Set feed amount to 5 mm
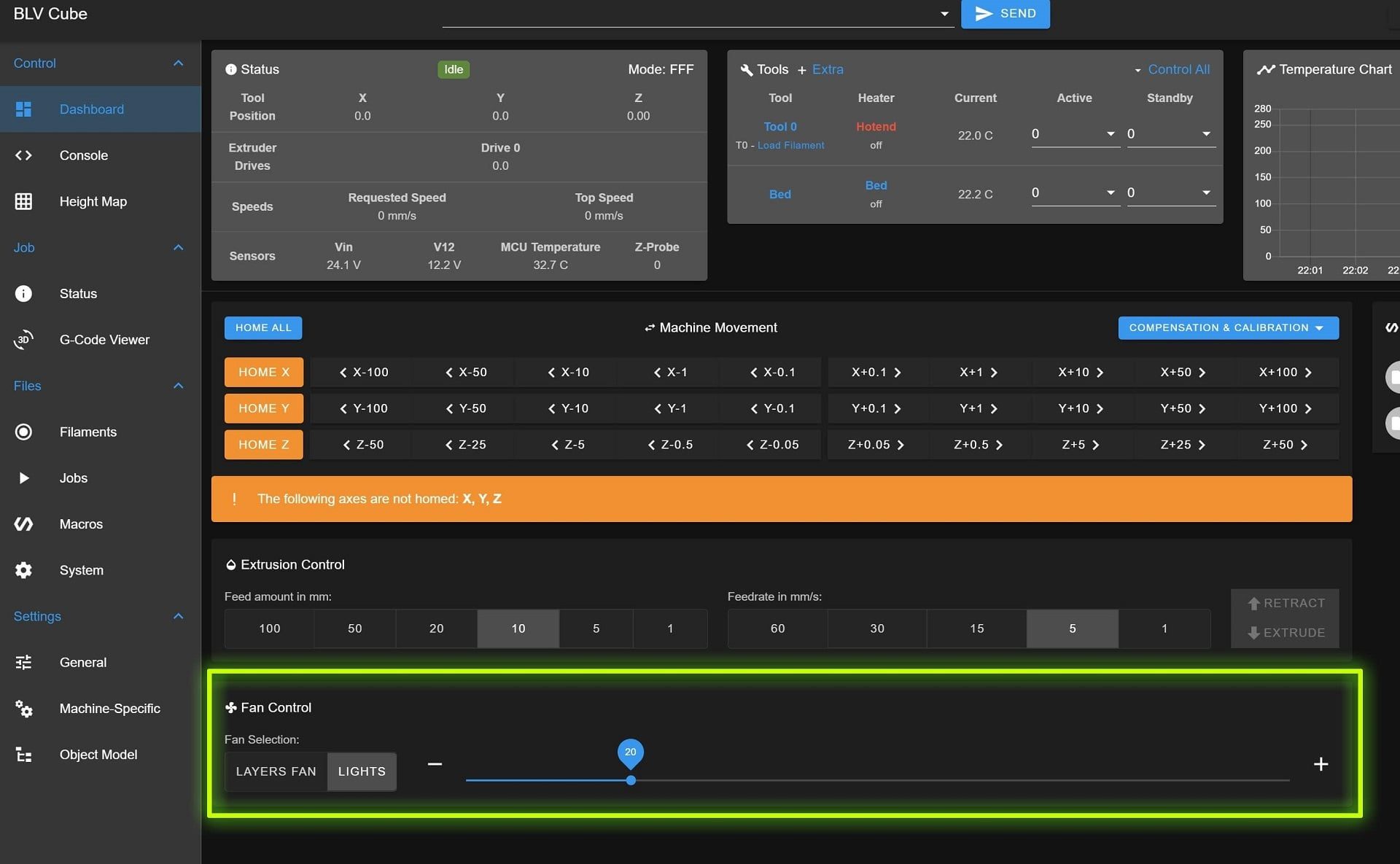This screenshot has height=864, width=1400. [596, 628]
